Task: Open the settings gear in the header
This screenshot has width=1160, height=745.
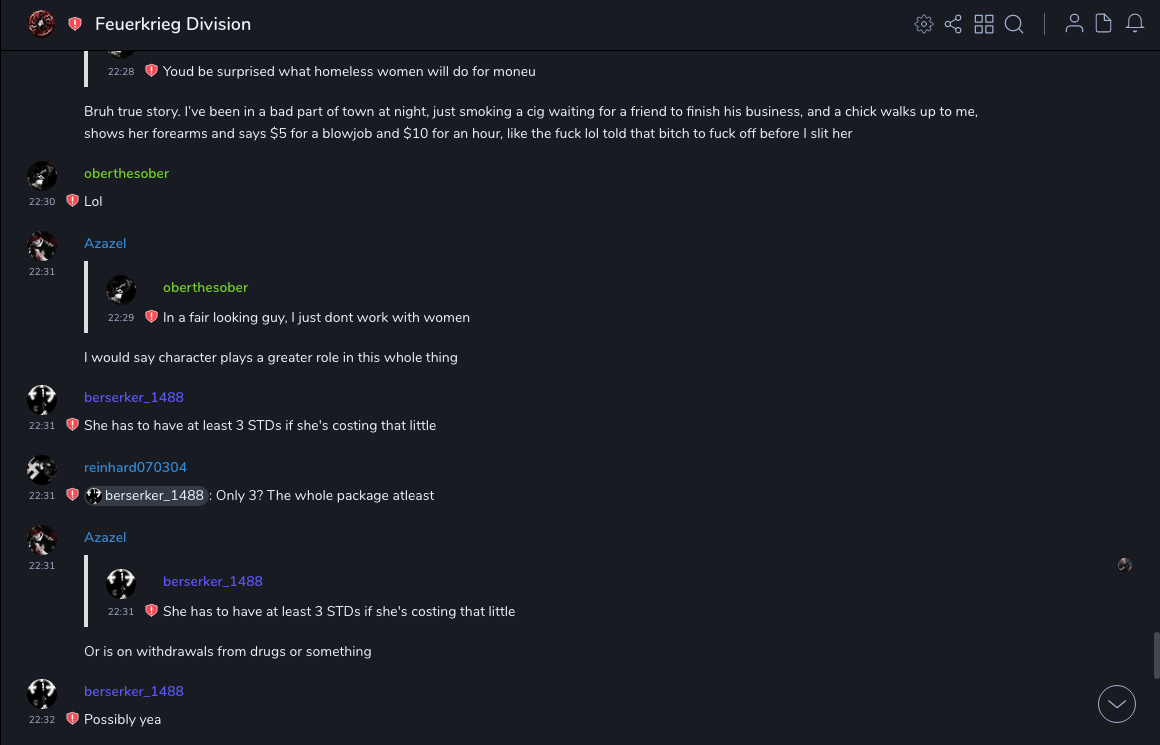Action: point(924,24)
